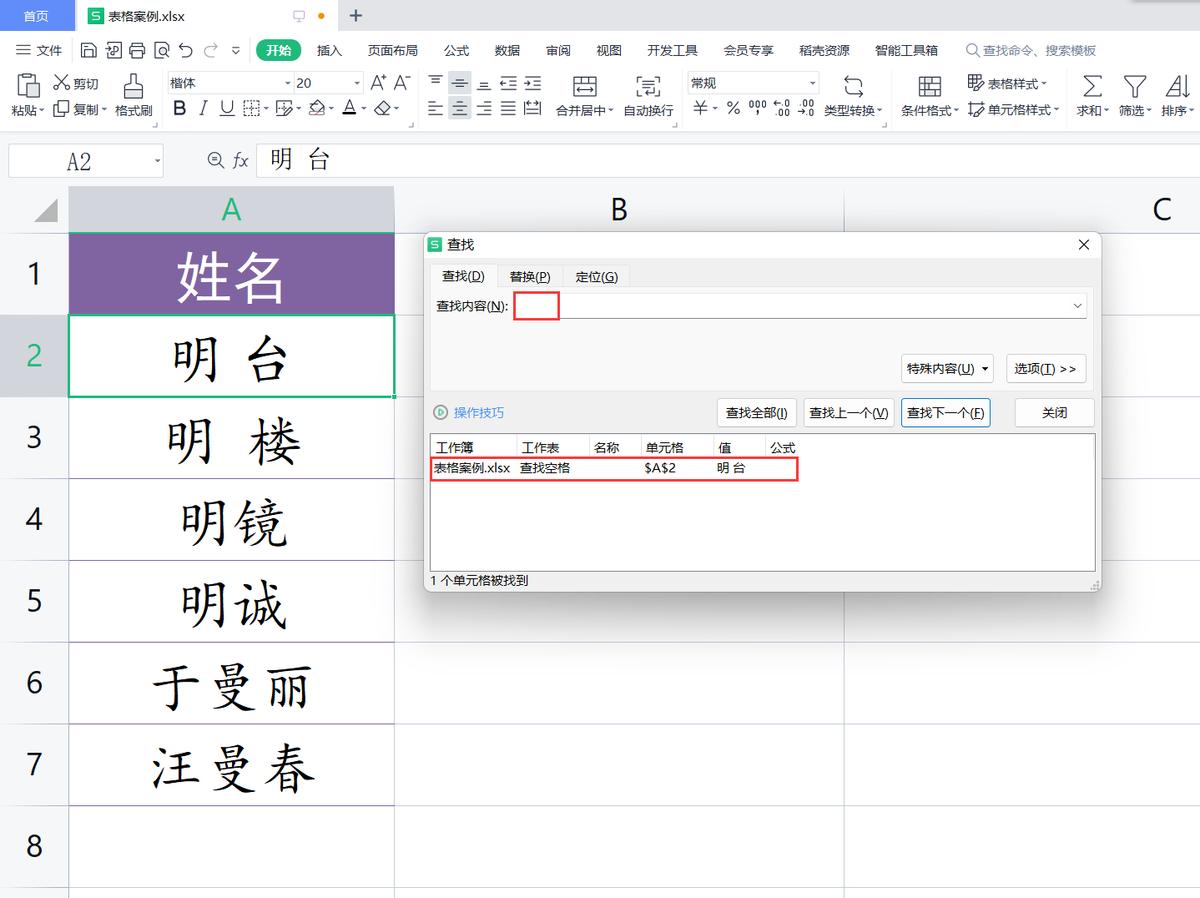
Task: Toggle italic formatting
Action: (x=201, y=108)
